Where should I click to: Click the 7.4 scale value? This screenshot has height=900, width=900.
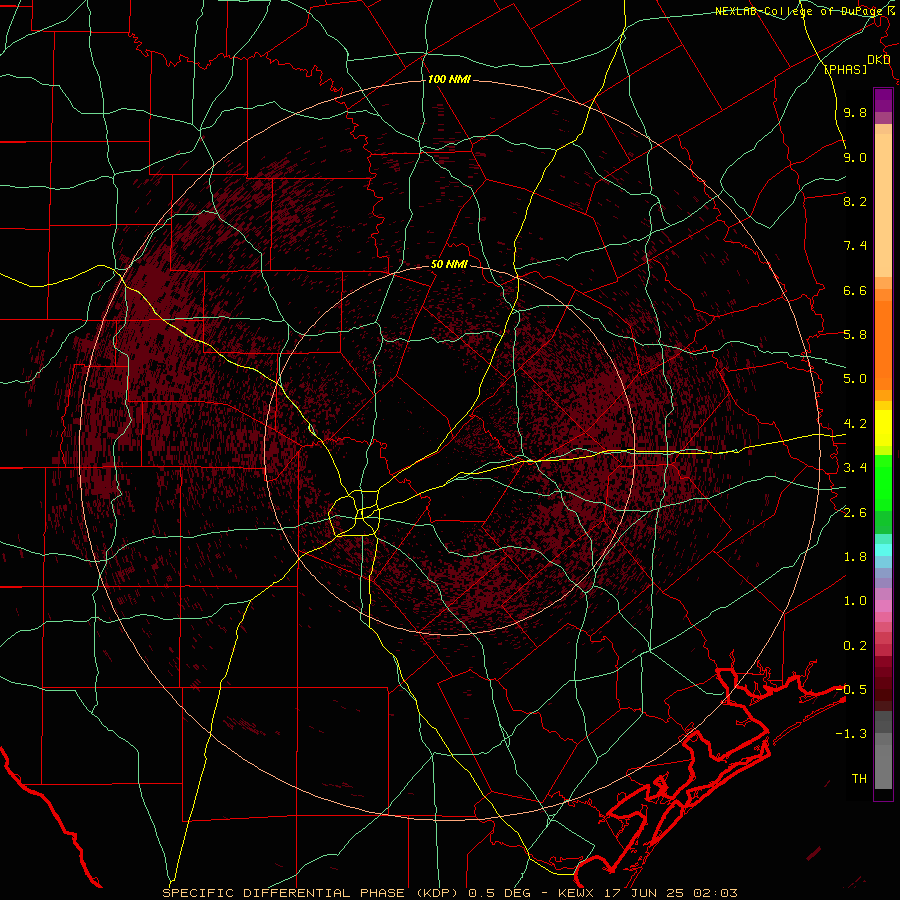[855, 246]
